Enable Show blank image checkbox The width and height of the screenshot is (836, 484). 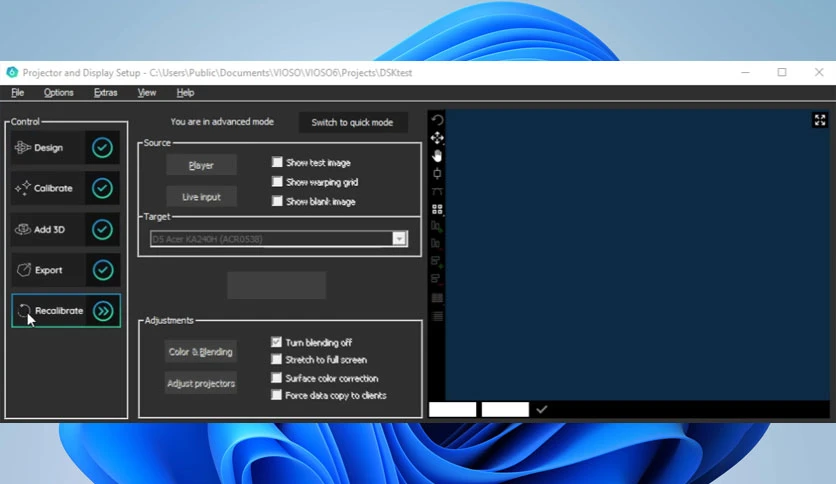coord(277,201)
